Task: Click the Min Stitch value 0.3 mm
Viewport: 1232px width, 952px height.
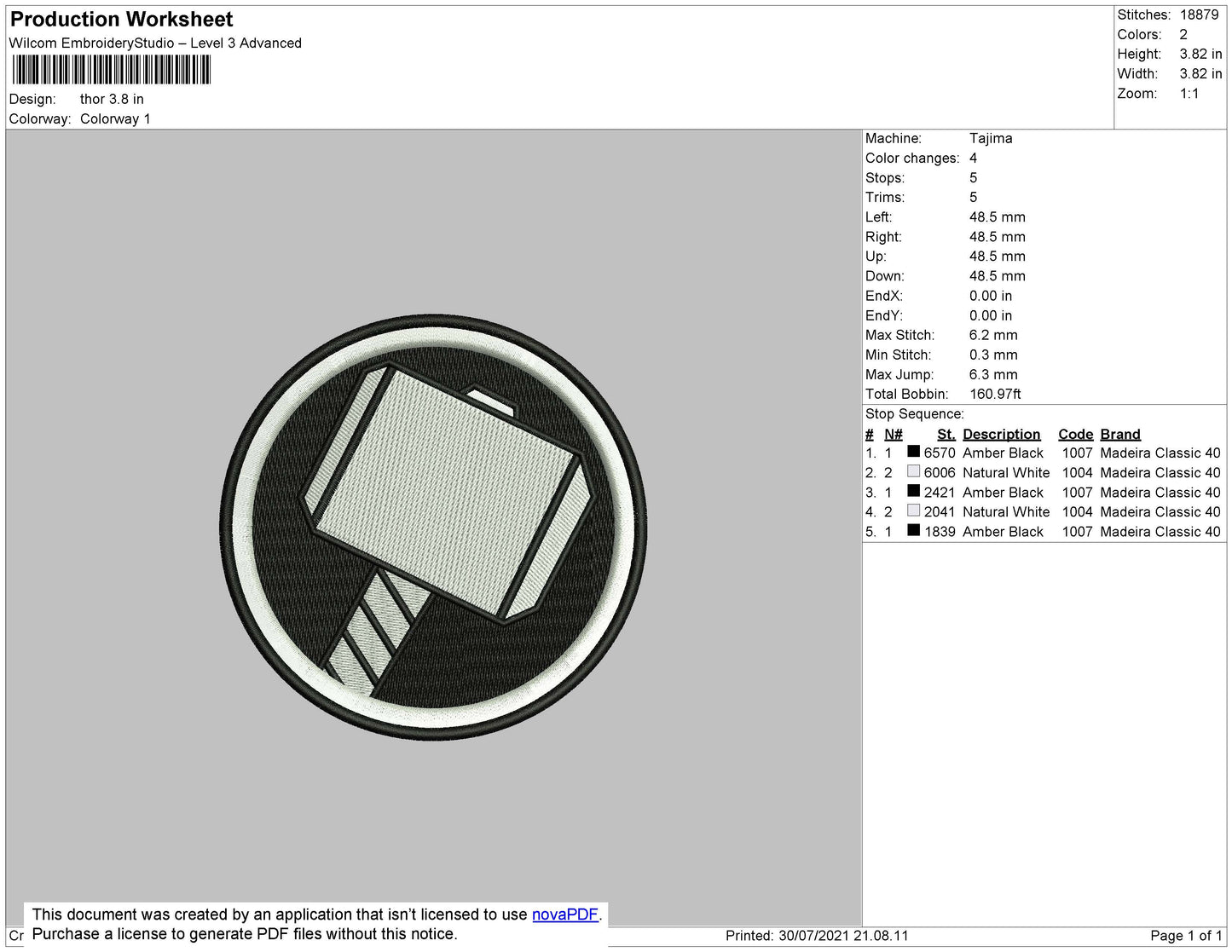Action: point(993,355)
